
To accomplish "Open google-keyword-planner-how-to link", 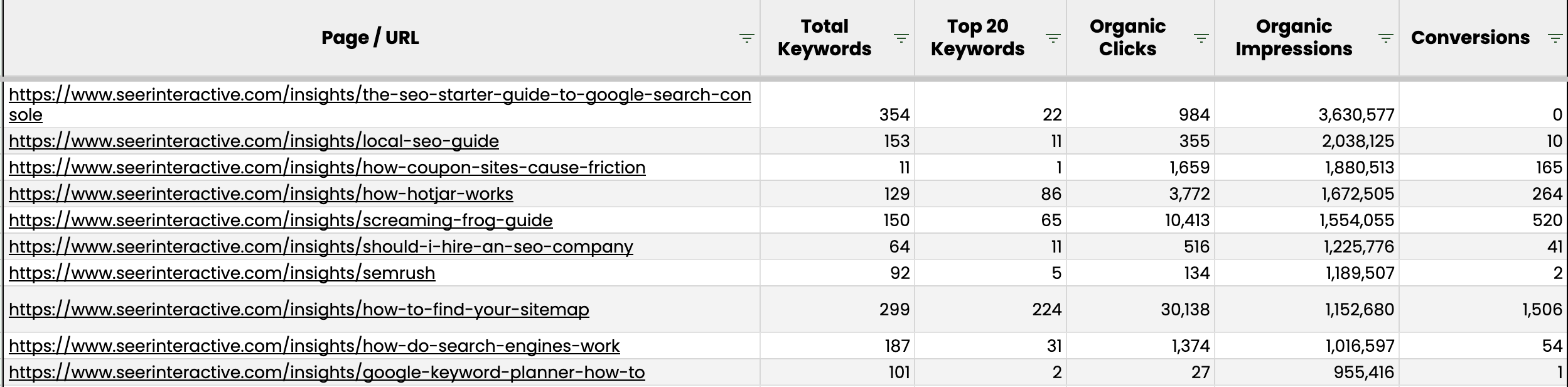I will tap(326, 372).
